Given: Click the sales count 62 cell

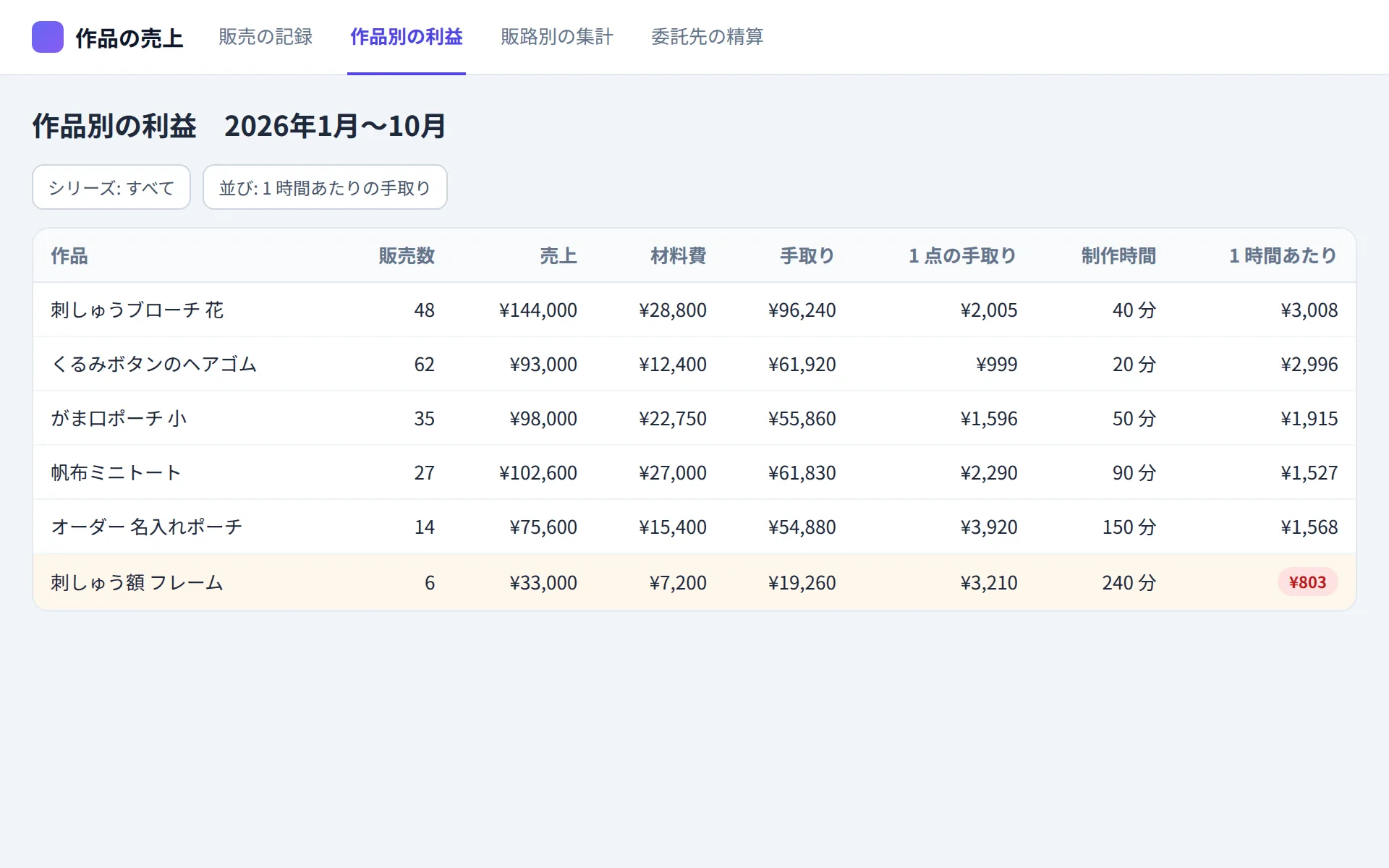Looking at the screenshot, I should pyautogui.click(x=425, y=364).
